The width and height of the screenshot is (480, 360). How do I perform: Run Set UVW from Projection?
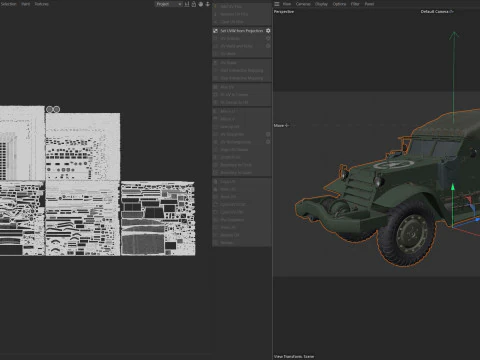click(x=242, y=31)
